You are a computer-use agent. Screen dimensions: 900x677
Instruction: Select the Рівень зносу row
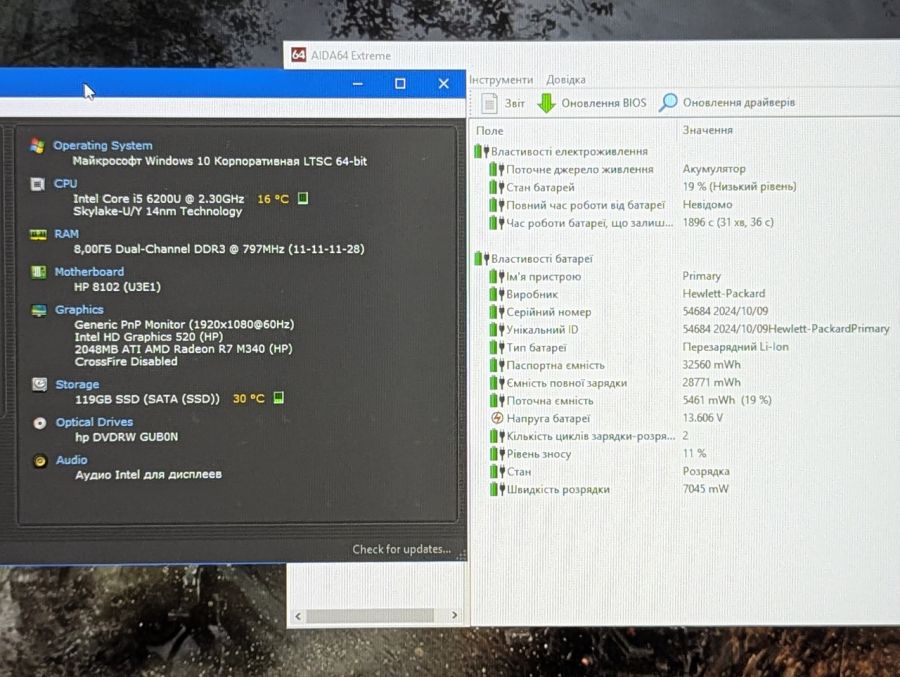point(530,454)
